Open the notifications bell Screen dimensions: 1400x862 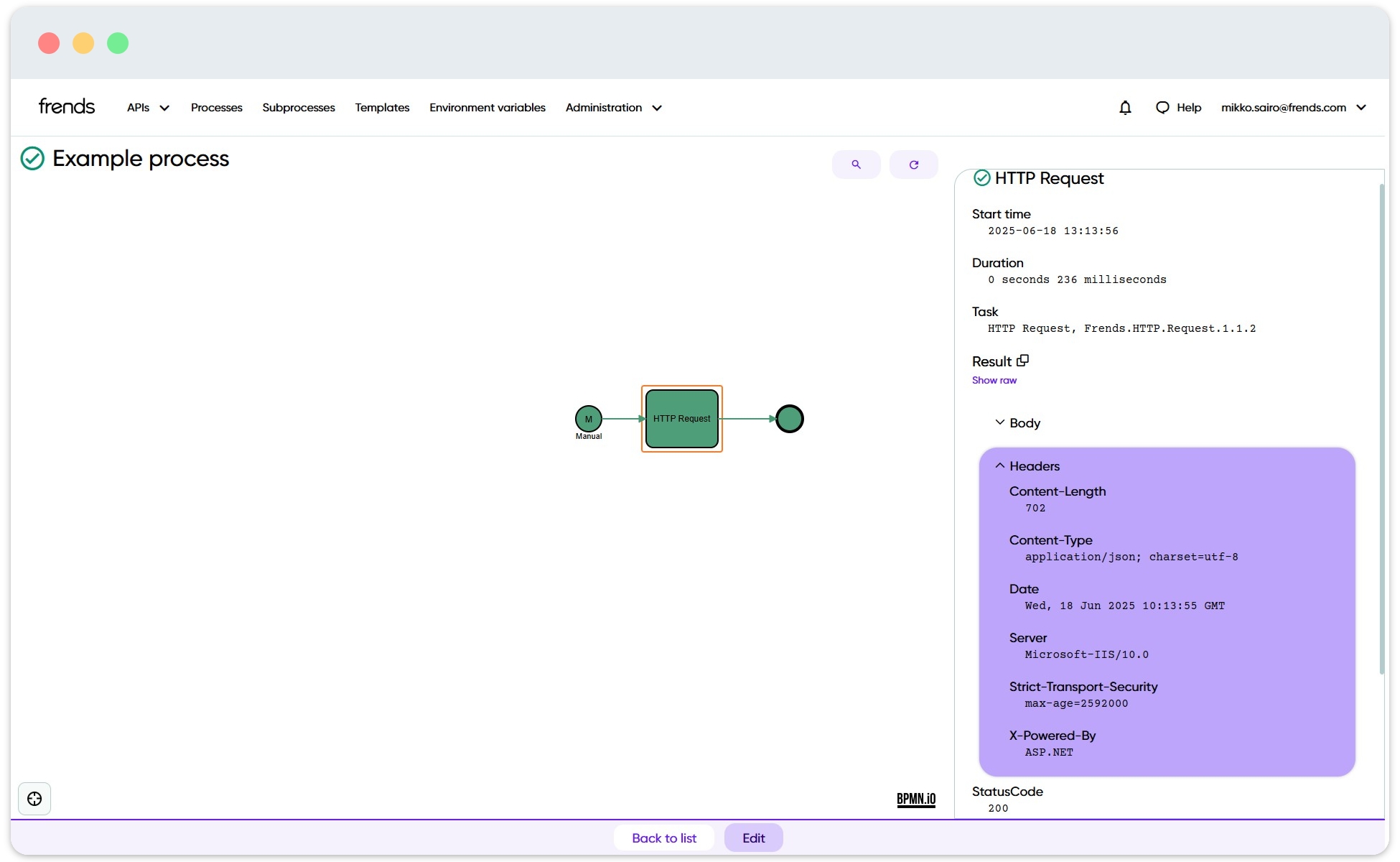(x=1125, y=108)
